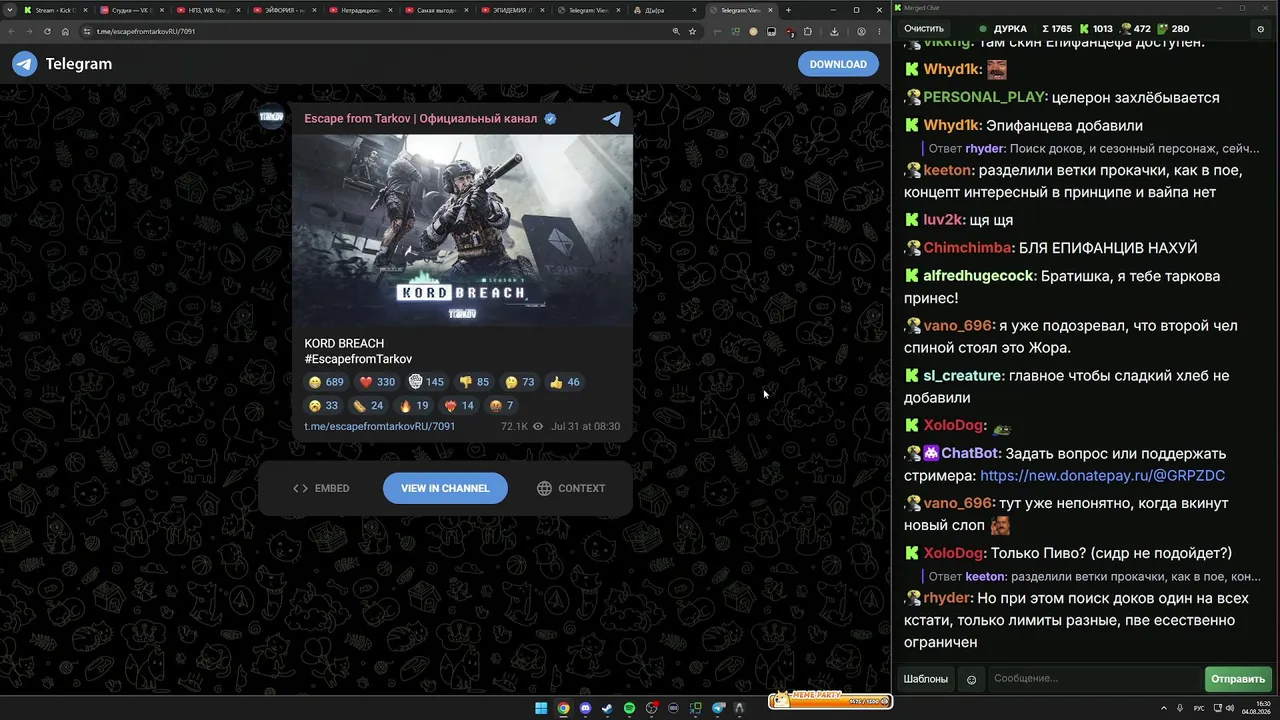Viewport: 1280px width, 720px height.
Task: Click the heart reaction with 330
Action: click(x=377, y=382)
